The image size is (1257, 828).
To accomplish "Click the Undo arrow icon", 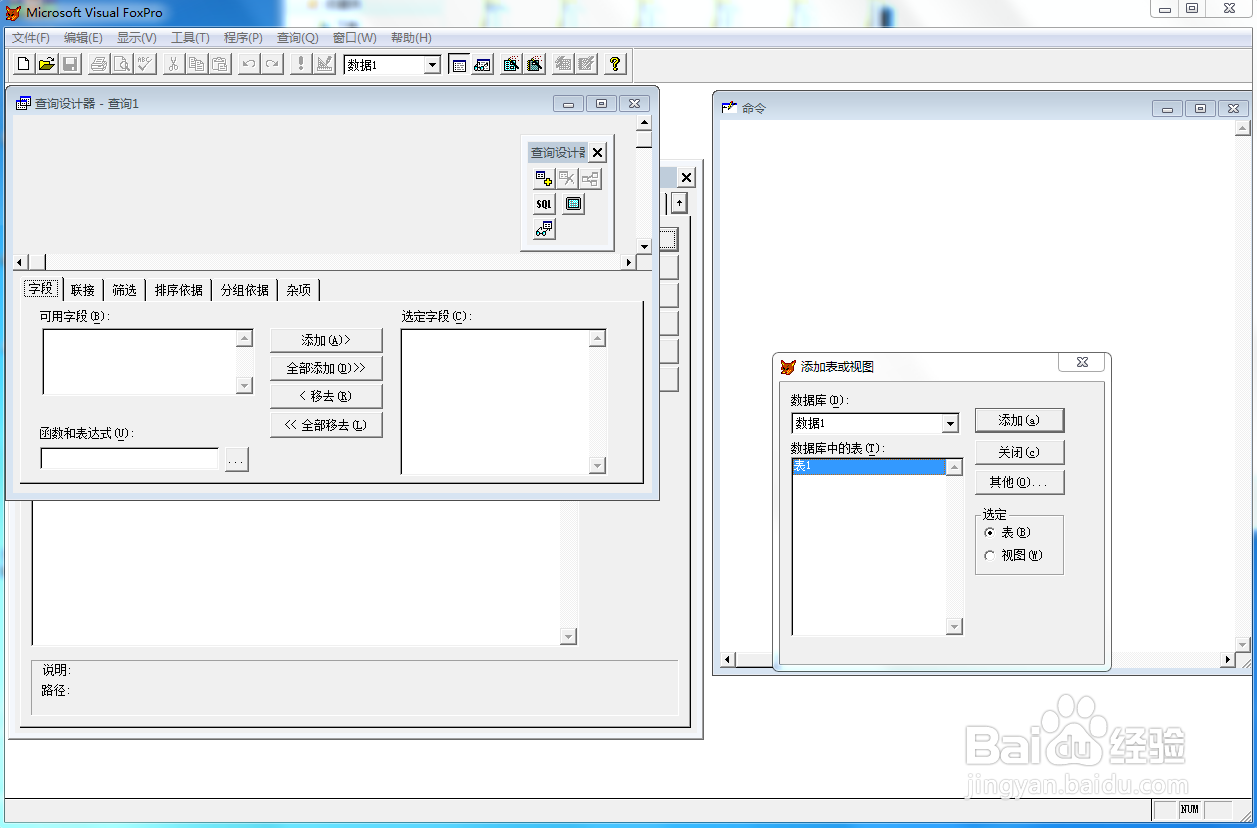I will (248, 65).
